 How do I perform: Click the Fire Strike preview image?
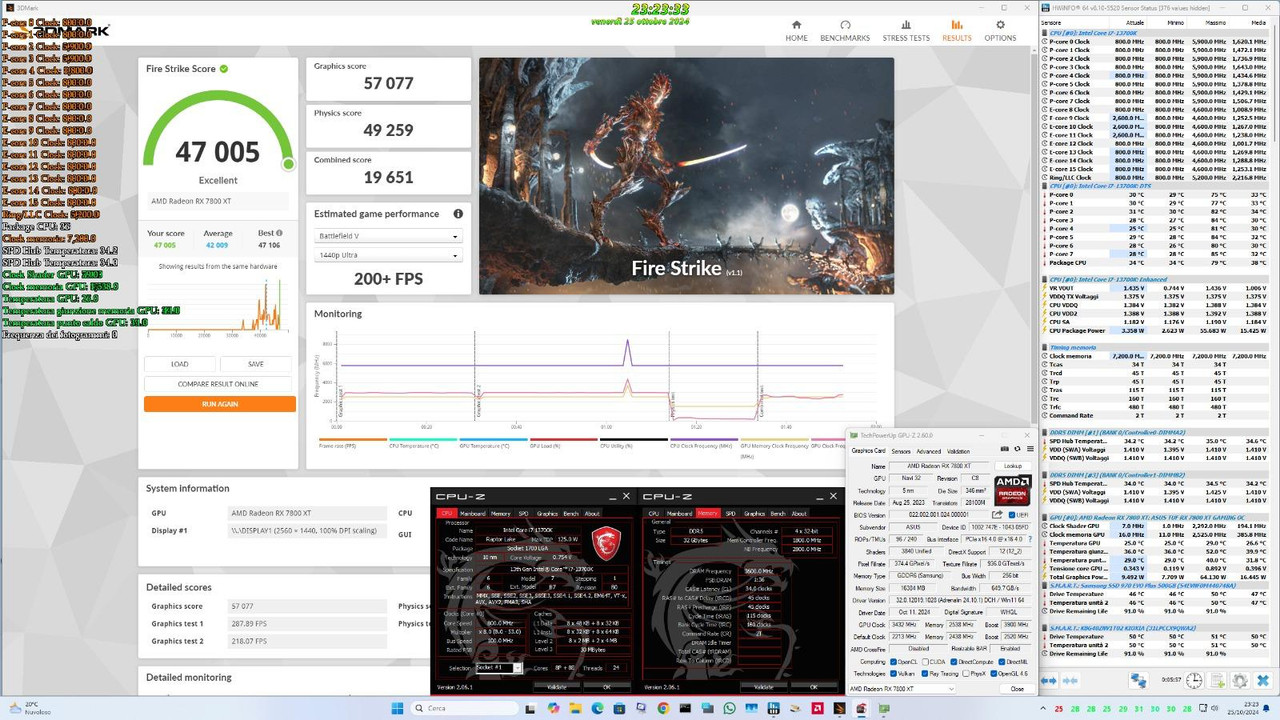[x=686, y=176]
